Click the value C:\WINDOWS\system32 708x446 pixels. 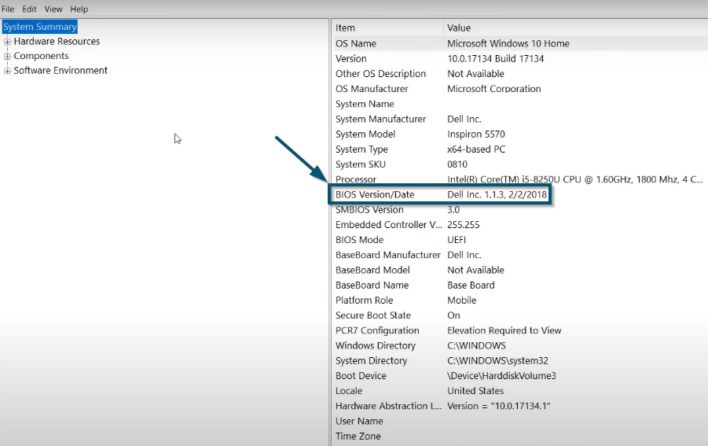click(498, 361)
